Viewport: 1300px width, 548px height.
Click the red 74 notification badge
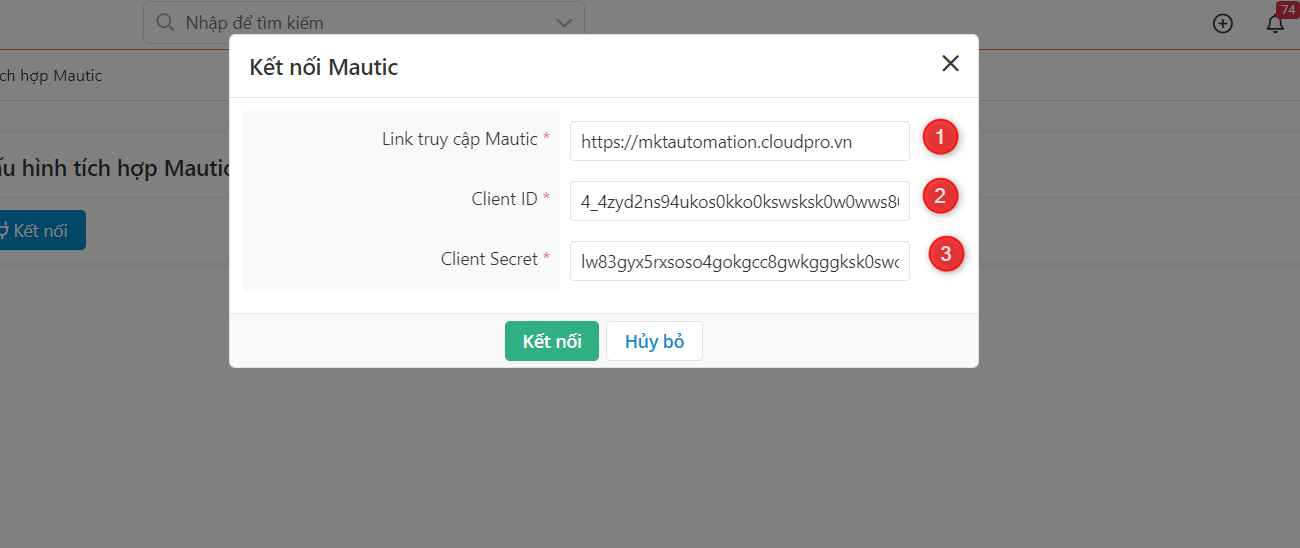(1287, 9)
